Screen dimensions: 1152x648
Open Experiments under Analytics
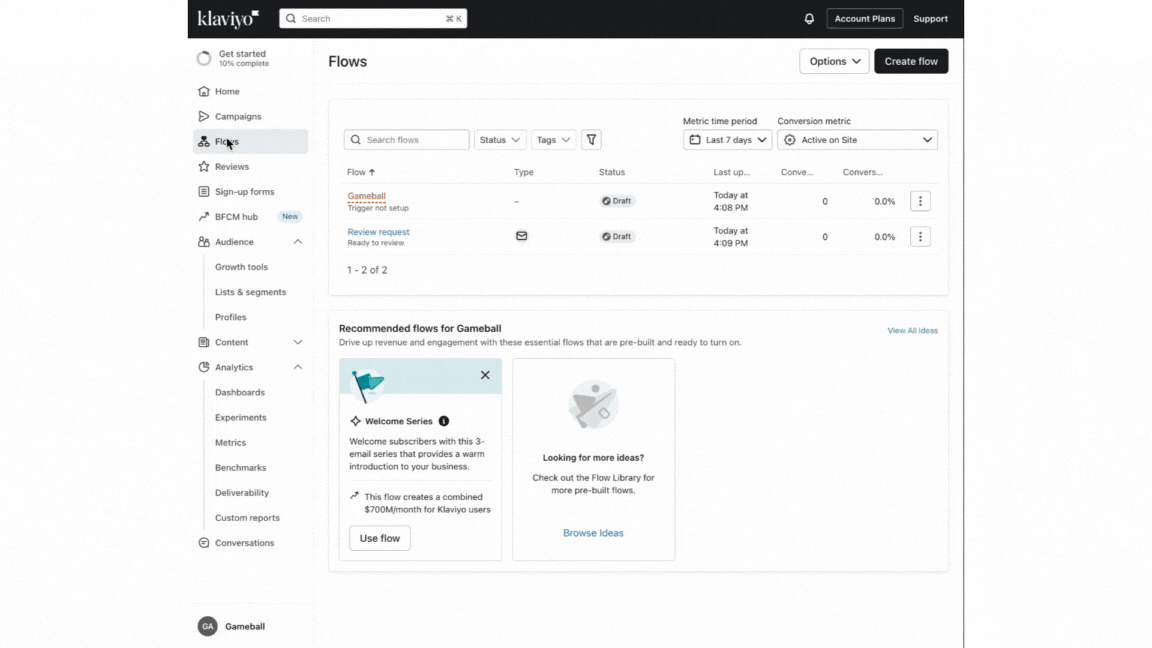(x=240, y=417)
